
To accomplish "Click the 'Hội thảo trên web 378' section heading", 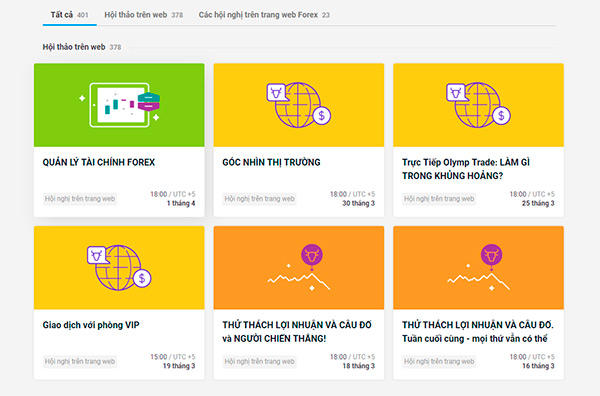I will 82,47.
